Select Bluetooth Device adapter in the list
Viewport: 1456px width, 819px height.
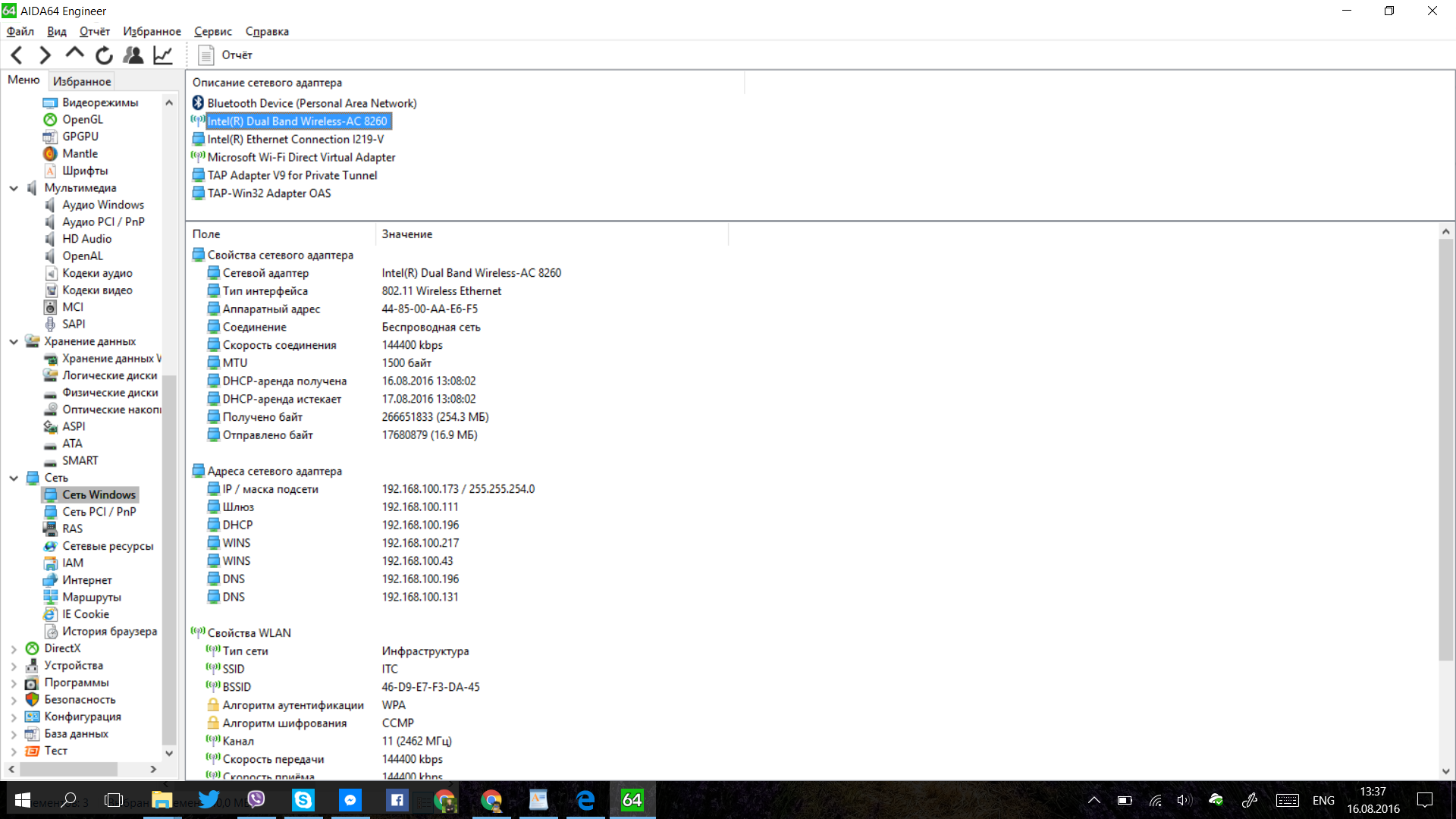click(x=312, y=103)
